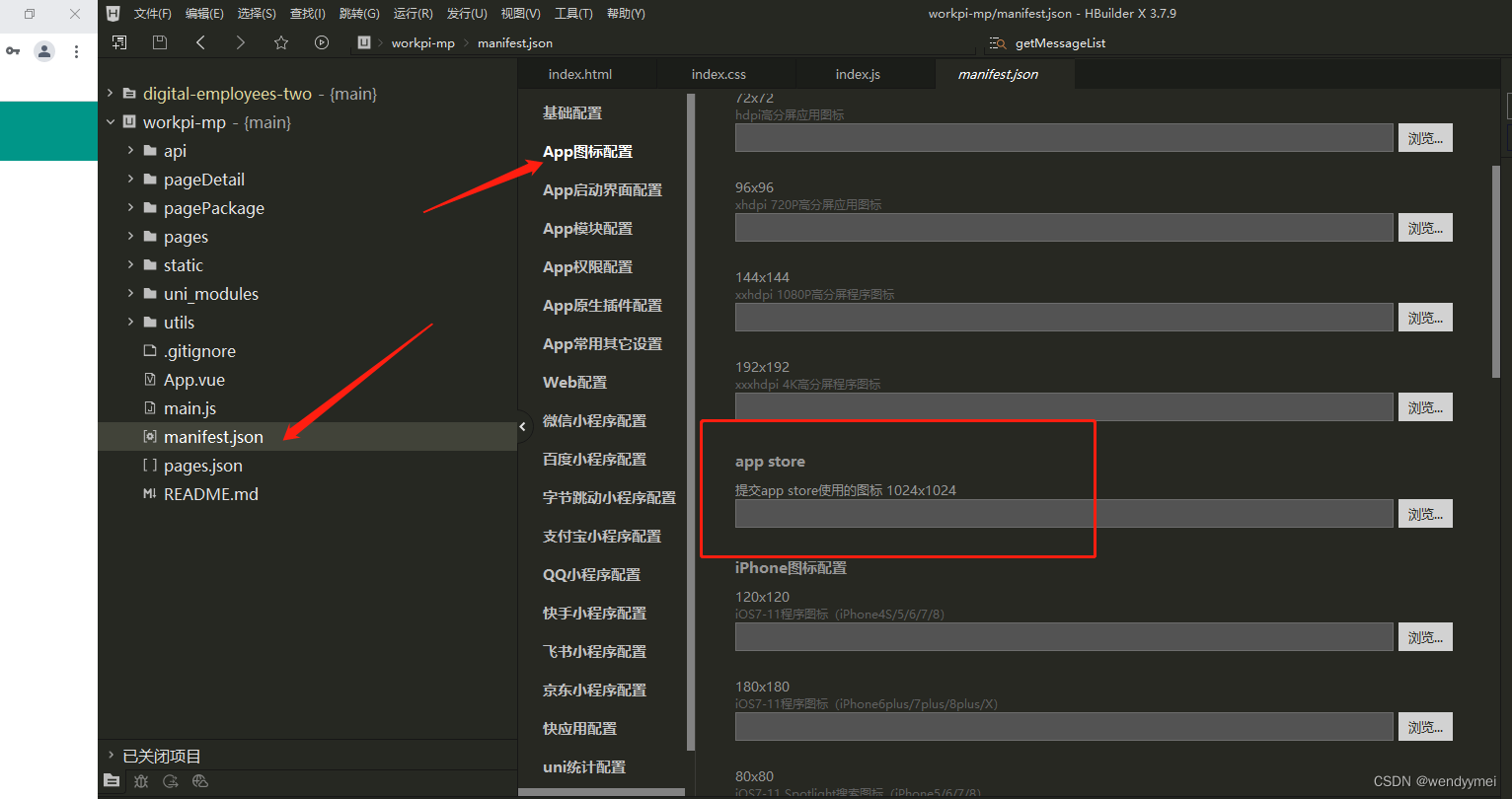Click the editor vertical scrollbar
This screenshot has width=1512, height=799.
pos(1496,271)
